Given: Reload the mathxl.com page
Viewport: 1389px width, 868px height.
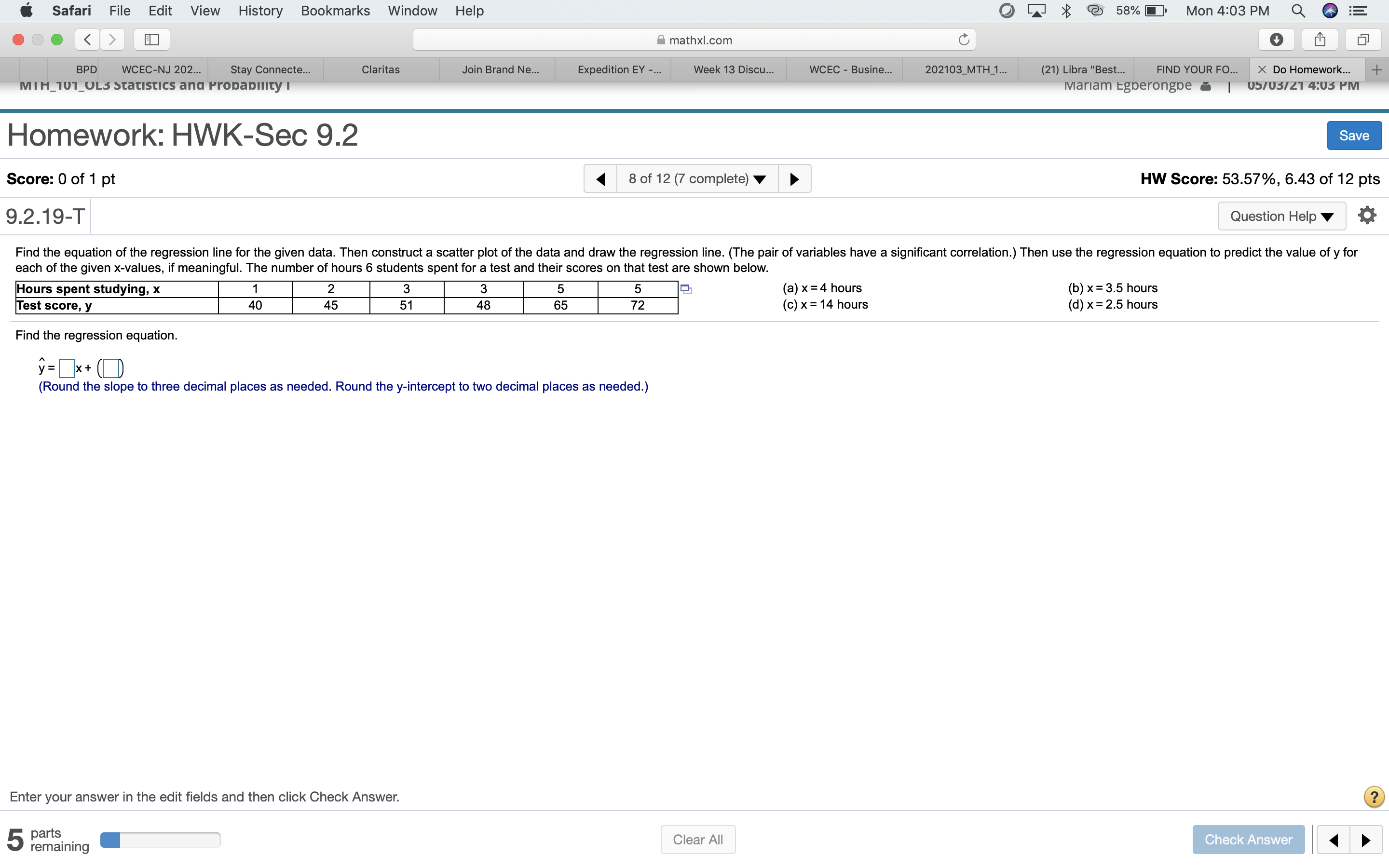Looking at the screenshot, I should (964, 40).
